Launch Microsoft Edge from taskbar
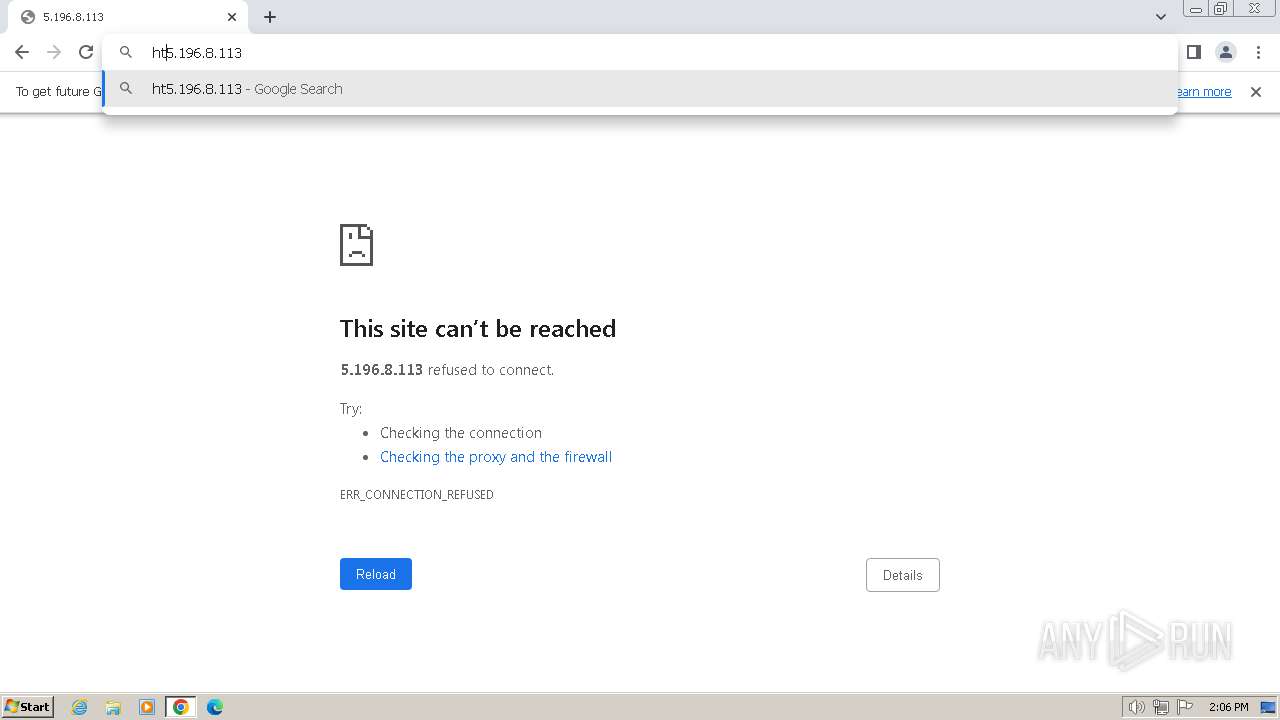This screenshot has height=720, width=1280. 215,707
